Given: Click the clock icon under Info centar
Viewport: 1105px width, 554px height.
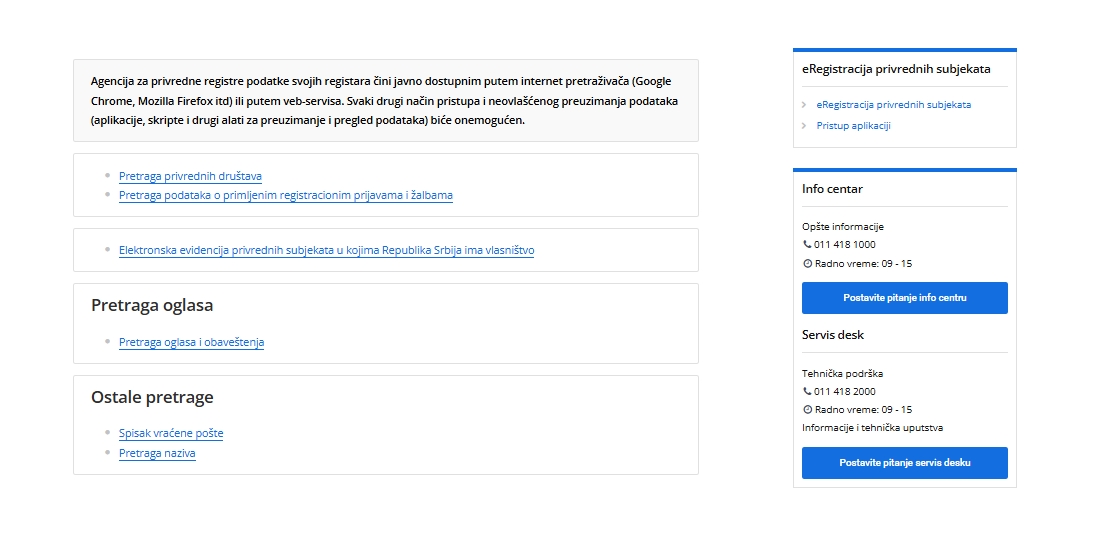Looking at the screenshot, I should pyautogui.click(x=807, y=264).
